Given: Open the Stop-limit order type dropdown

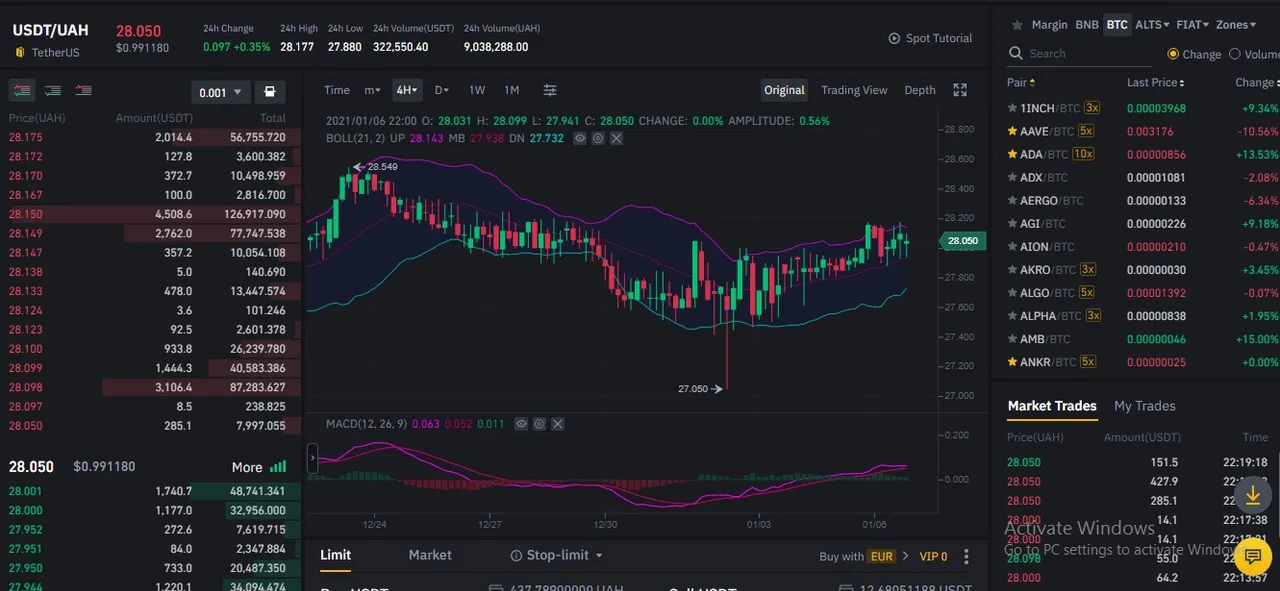Looking at the screenshot, I should [557, 555].
